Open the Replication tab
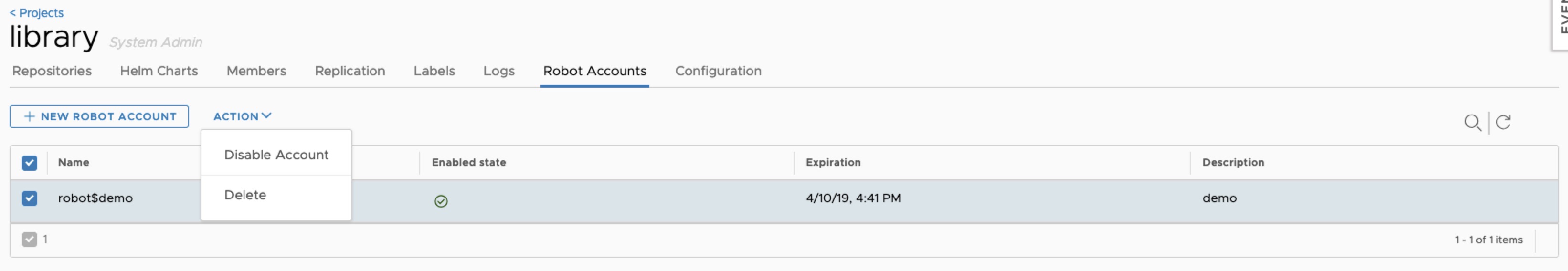This screenshot has height=271, width=1568. (x=350, y=71)
